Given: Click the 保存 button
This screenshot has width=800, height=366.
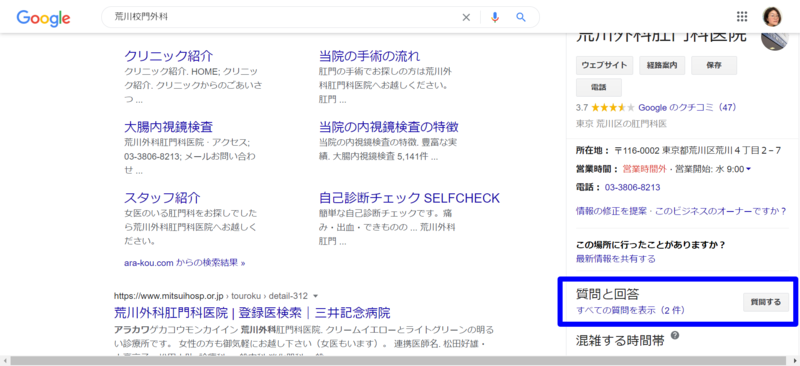Looking at the screenshot, I should click(714, 65).
